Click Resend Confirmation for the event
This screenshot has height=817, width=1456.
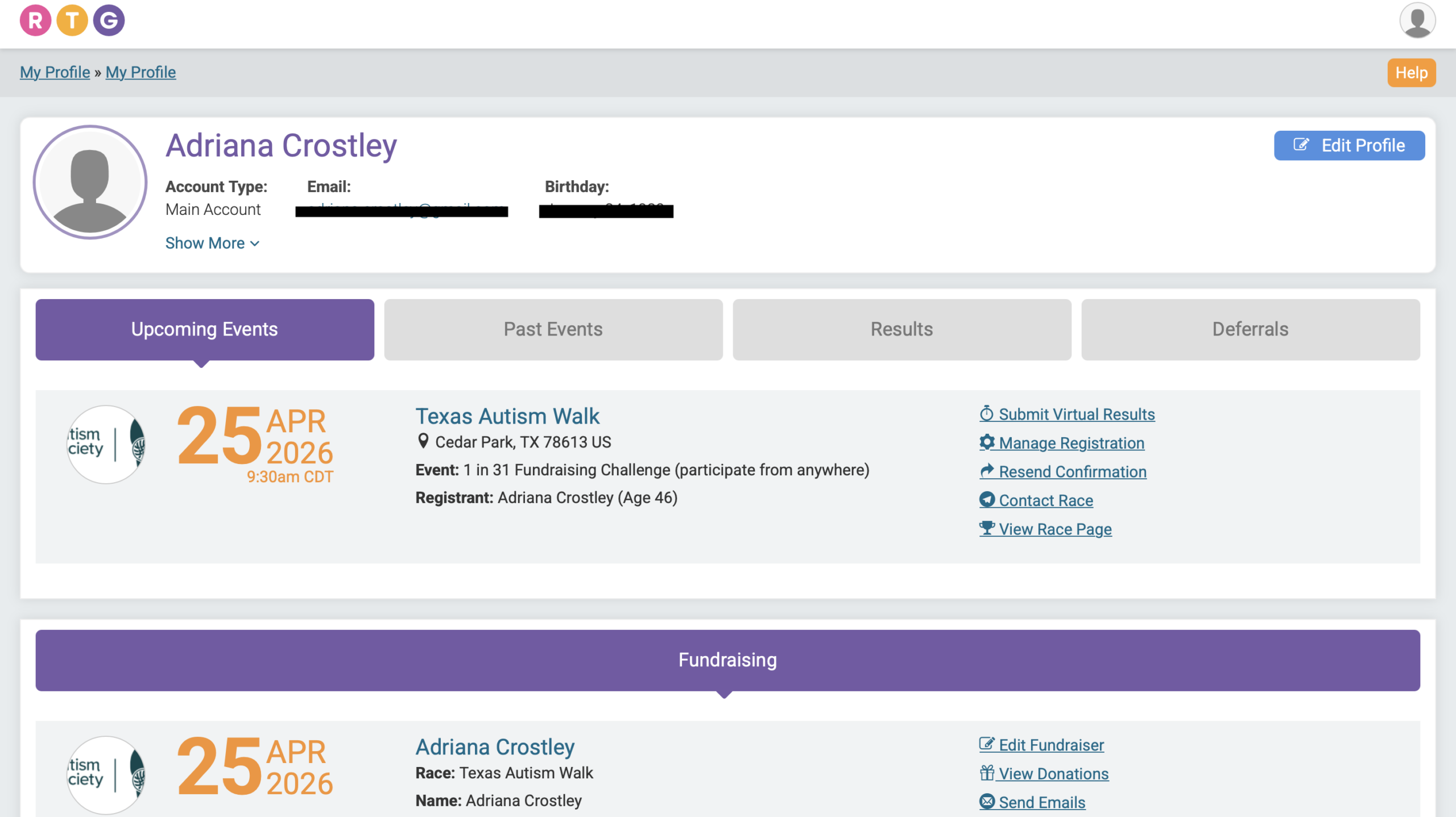[x=1072, y=471]
